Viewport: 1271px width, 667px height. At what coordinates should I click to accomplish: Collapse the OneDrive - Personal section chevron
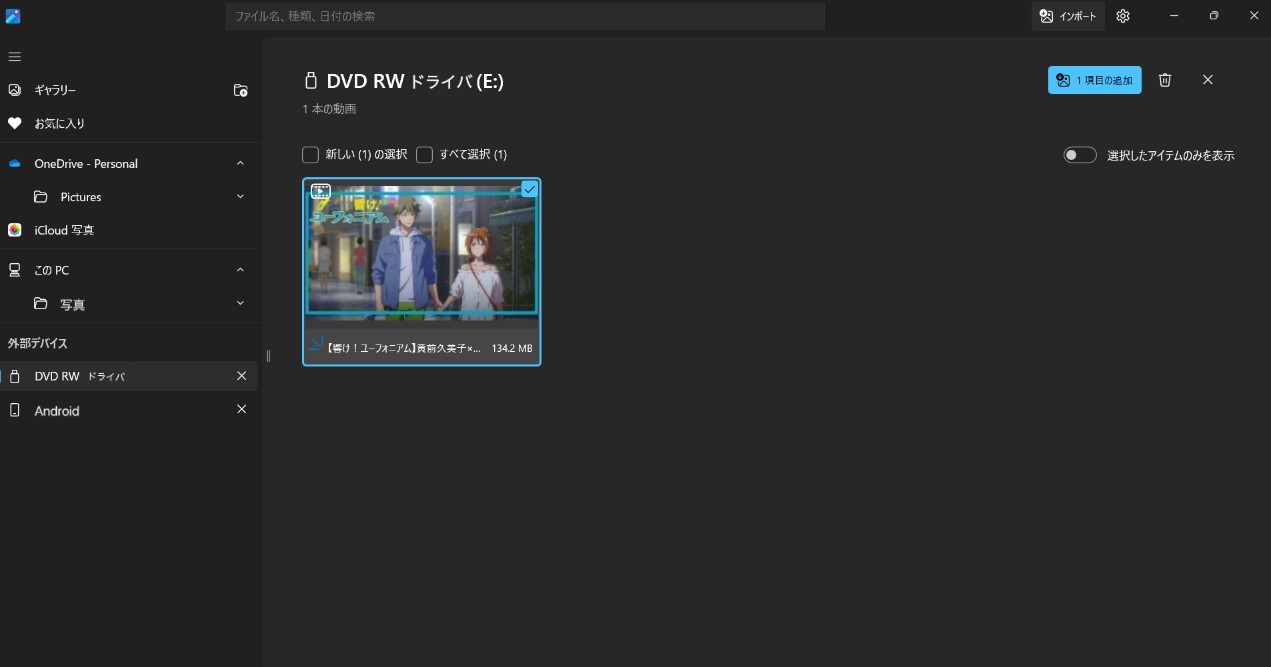[x=240, y=163]
